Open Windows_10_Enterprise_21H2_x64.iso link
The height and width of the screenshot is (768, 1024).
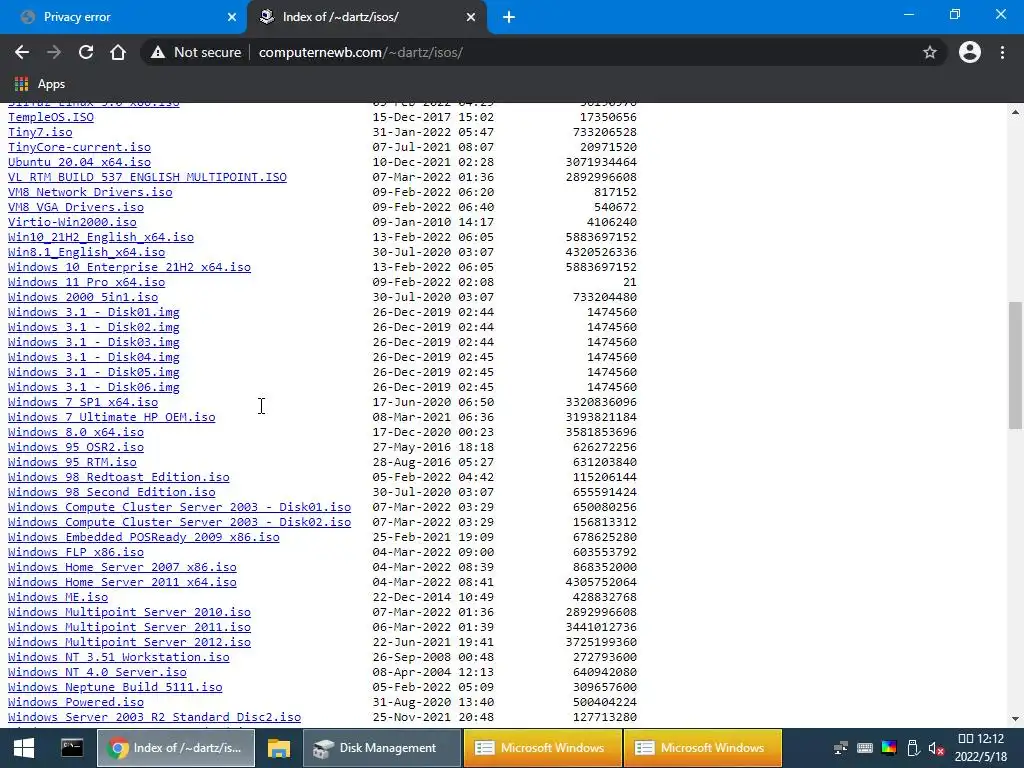point(129,267)
